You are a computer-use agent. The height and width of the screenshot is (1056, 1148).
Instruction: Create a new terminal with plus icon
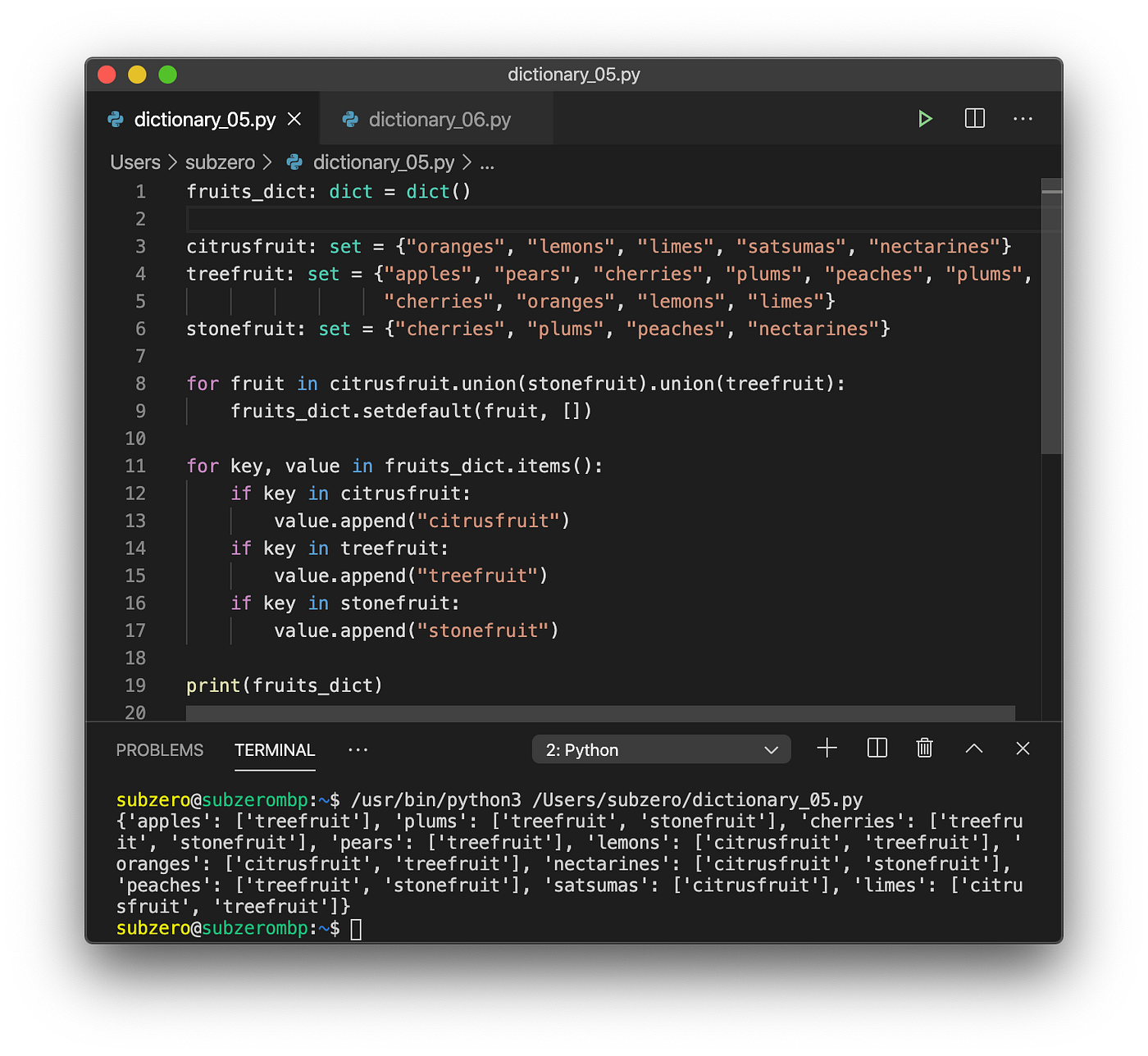[827, 748]
